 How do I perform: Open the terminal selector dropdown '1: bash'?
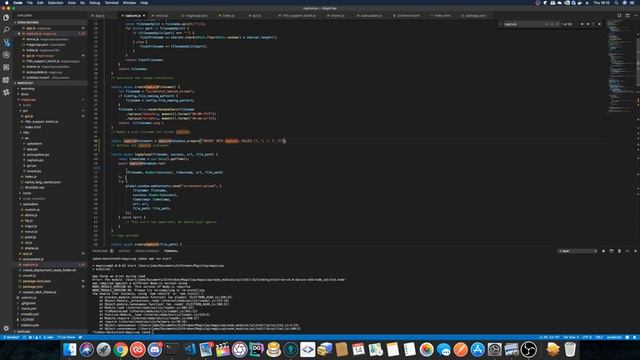tap(577, 251)
